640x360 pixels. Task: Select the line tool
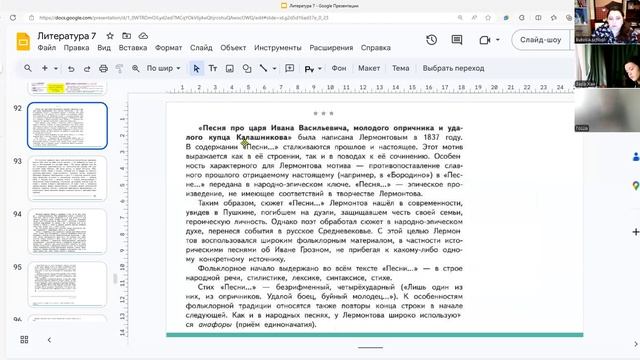[264, 68]
